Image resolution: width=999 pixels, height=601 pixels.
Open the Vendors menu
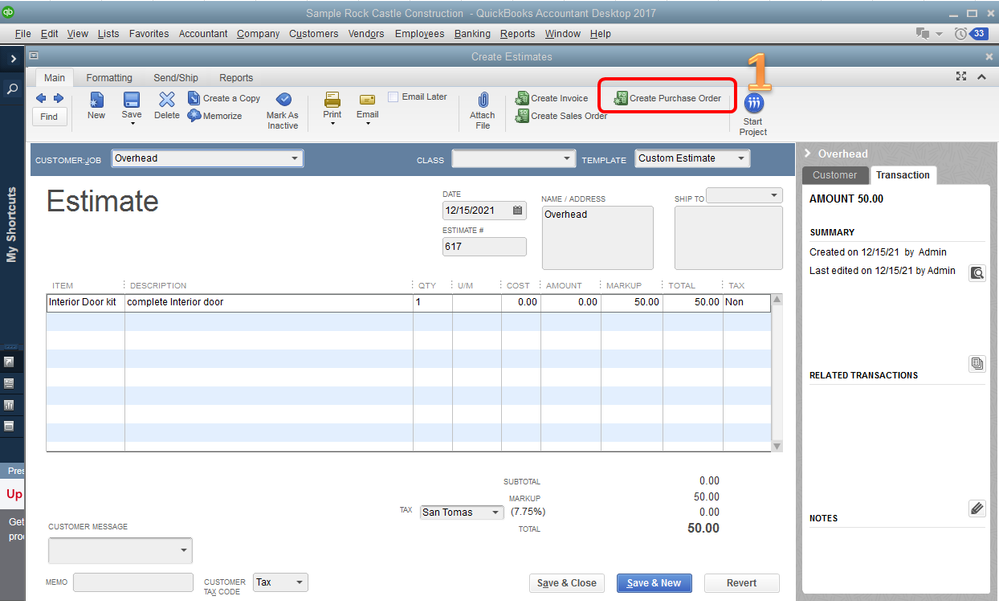pos(366,34)
